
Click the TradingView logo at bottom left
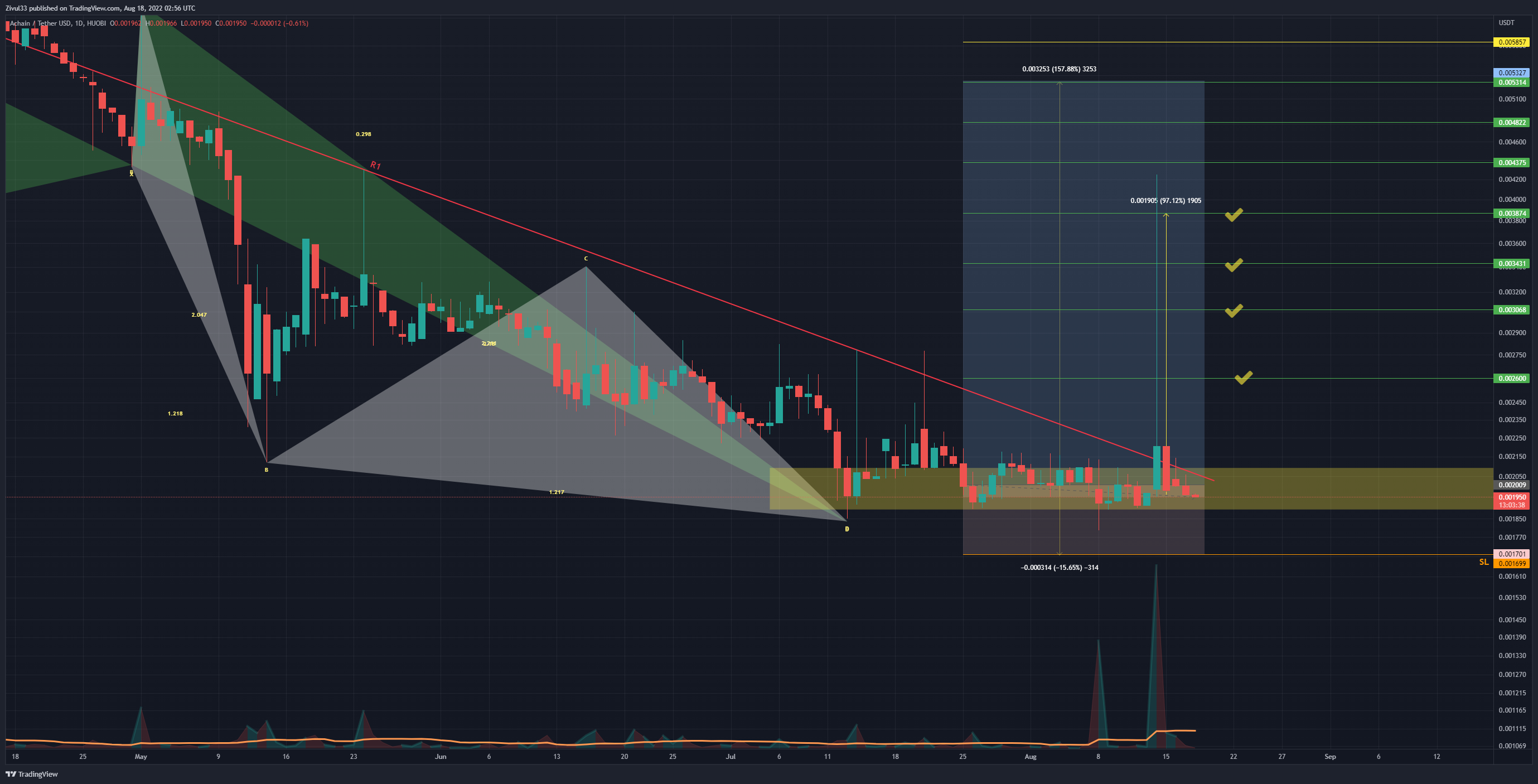32,774
